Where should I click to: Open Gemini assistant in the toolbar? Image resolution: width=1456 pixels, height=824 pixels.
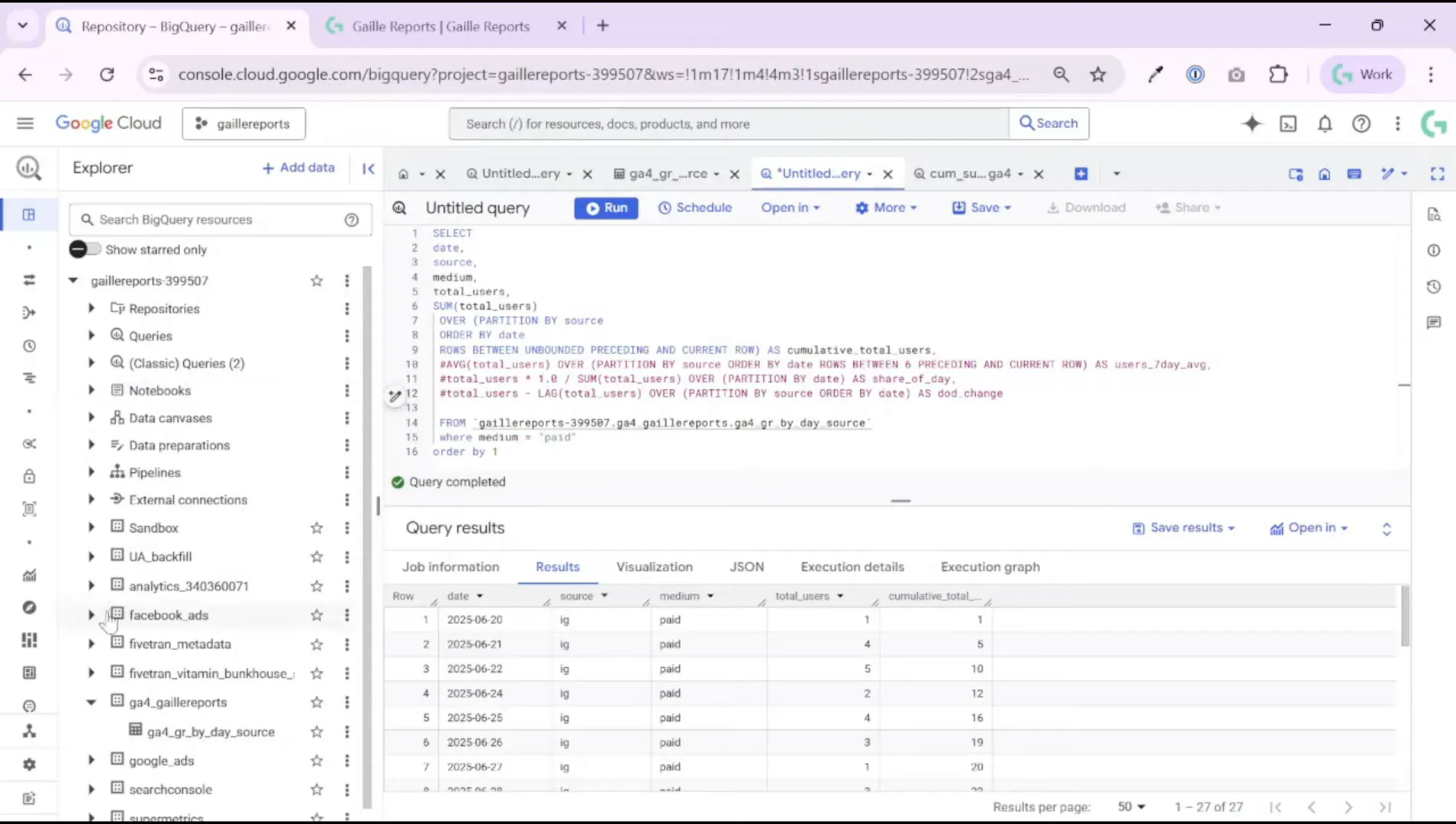[x=1251, y=124]
